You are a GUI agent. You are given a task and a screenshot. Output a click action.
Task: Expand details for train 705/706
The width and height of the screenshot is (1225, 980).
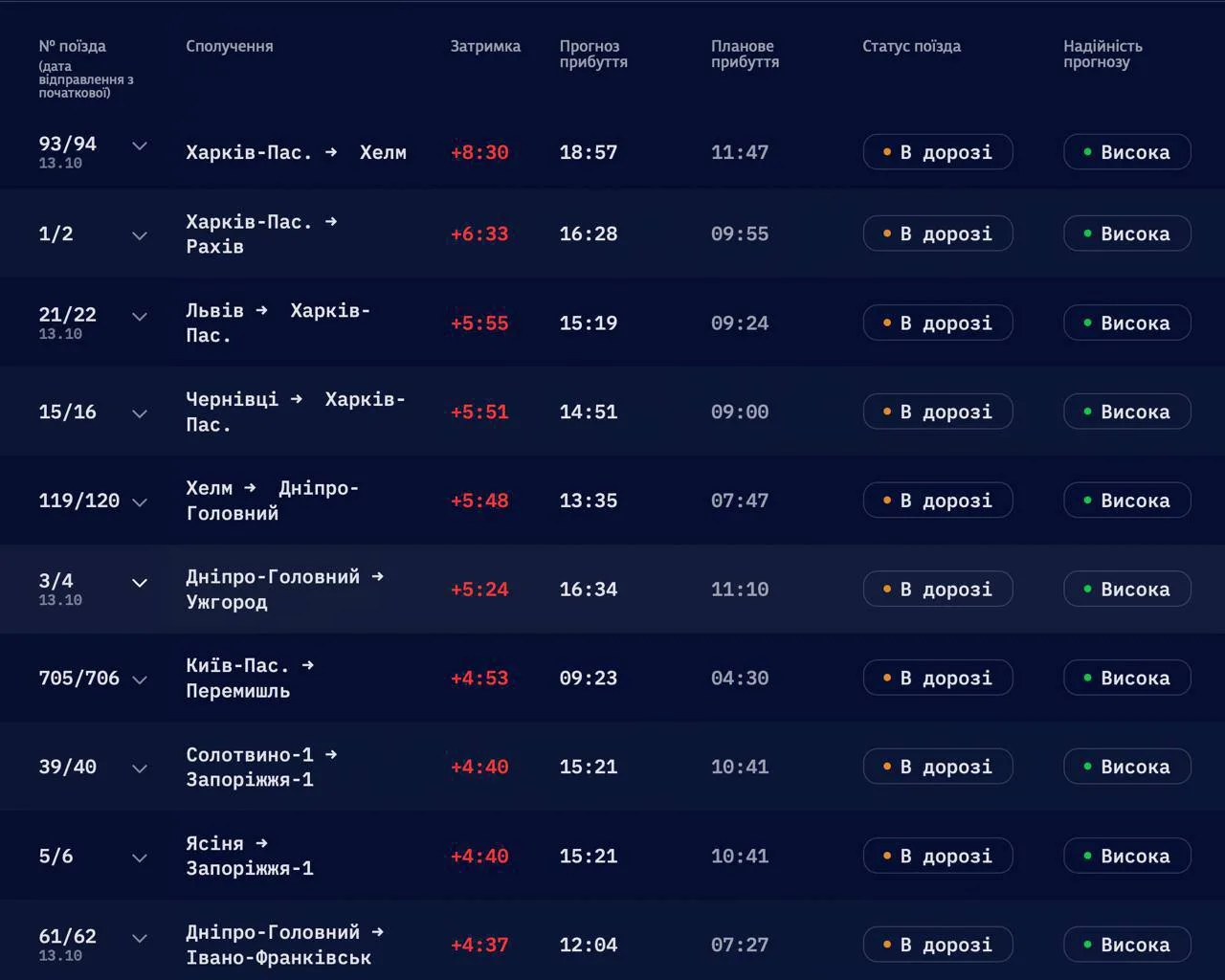[140, 679]
